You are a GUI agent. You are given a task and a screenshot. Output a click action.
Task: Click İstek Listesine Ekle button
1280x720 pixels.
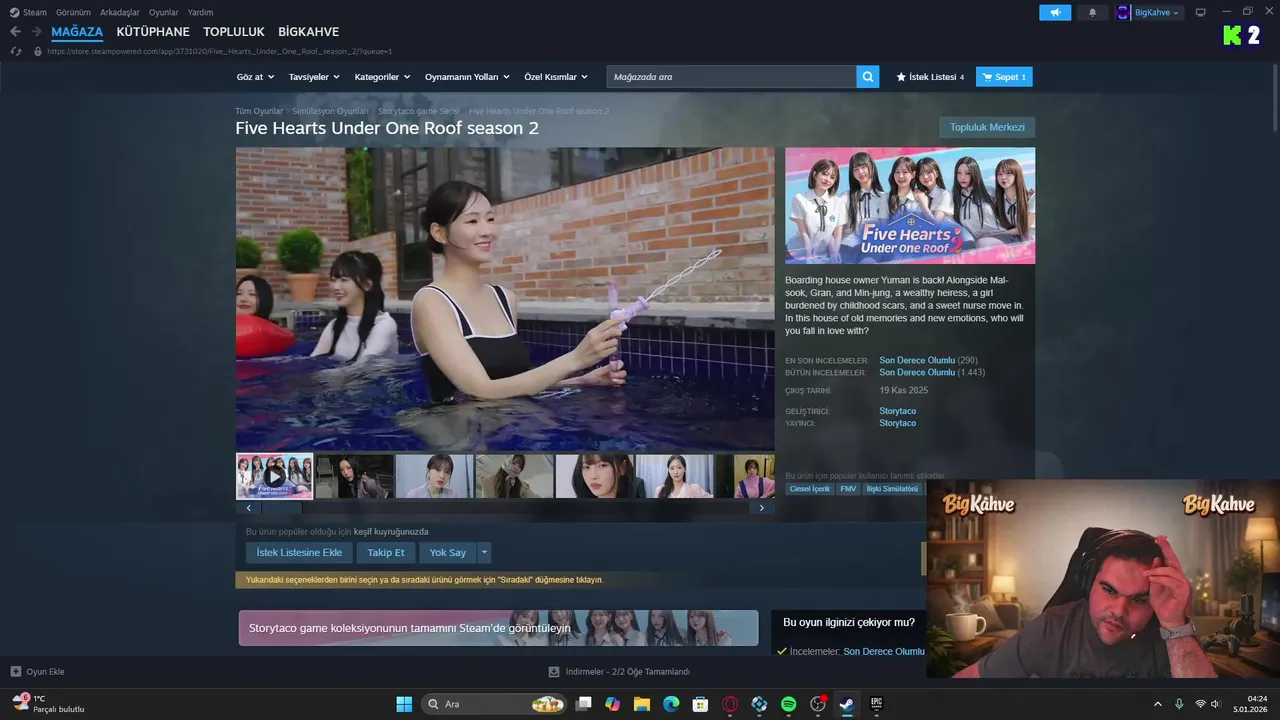(299, 552)
